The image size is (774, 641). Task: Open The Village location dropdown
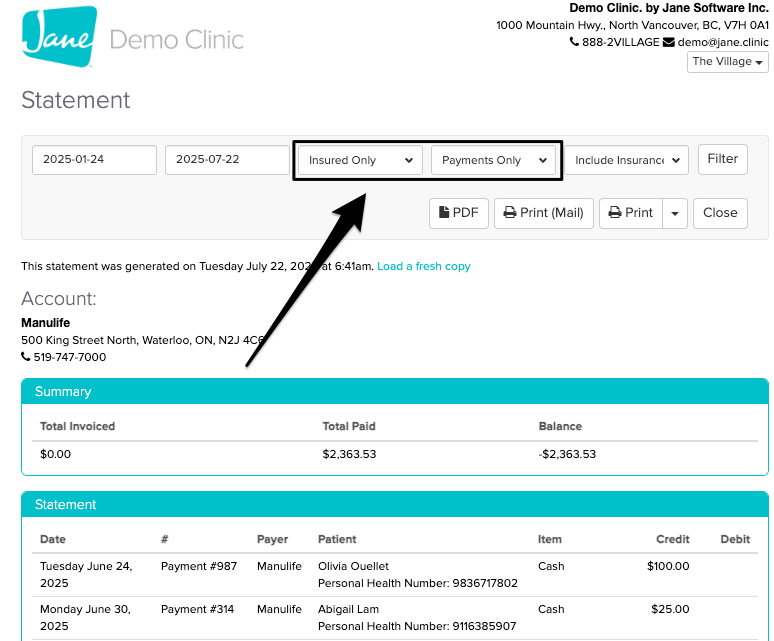coord(728,62)
